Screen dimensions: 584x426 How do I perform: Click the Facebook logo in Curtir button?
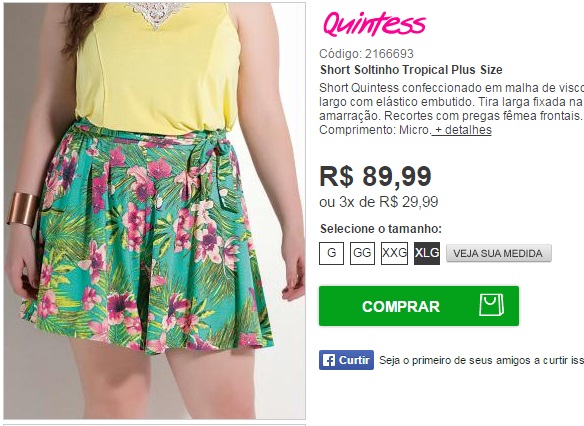[x=328, y=360]
